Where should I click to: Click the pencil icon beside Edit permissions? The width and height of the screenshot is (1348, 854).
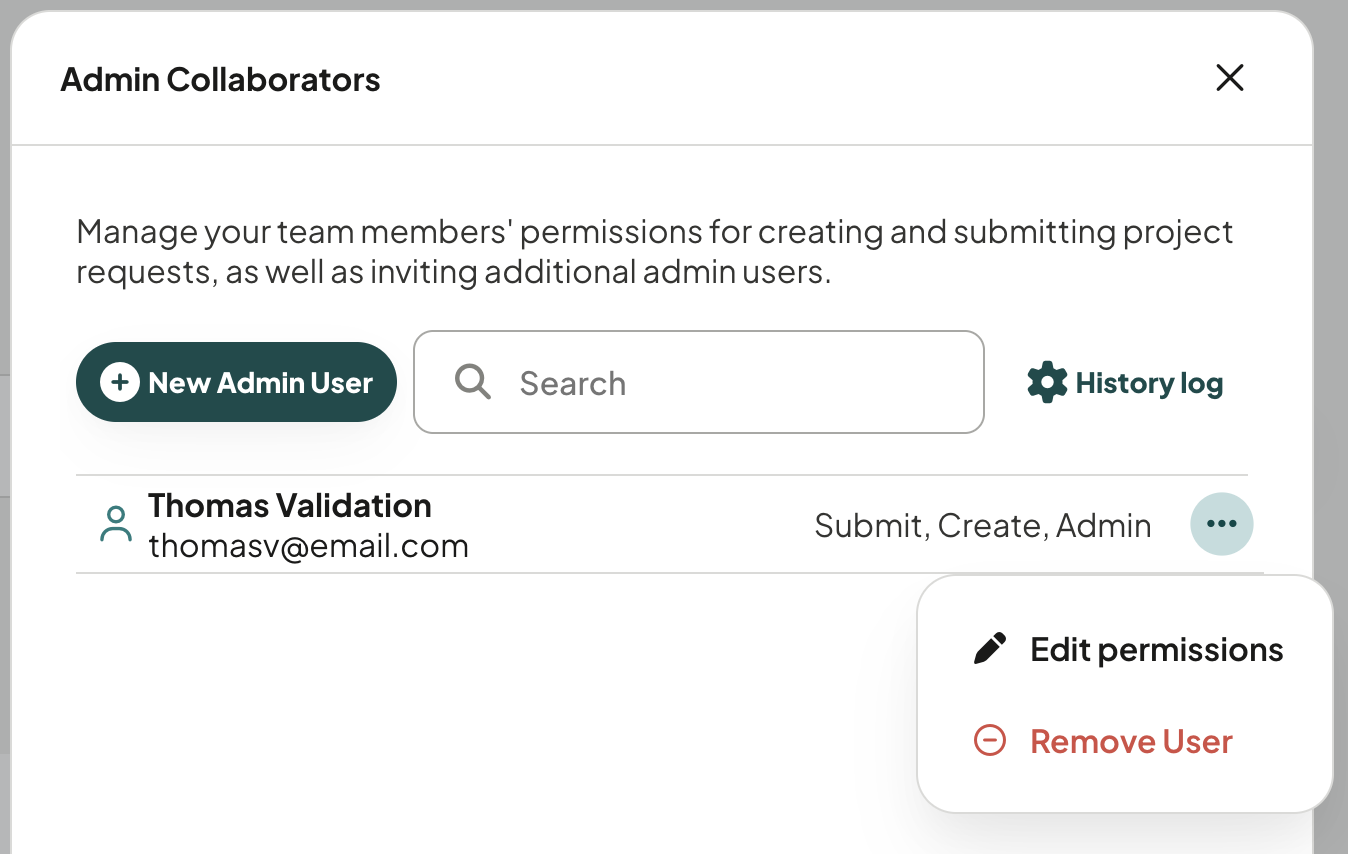coord(990,650)
